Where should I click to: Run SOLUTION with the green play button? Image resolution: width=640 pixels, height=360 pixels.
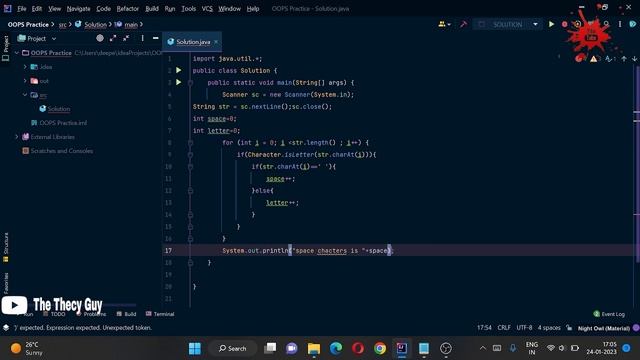[551, 24]
